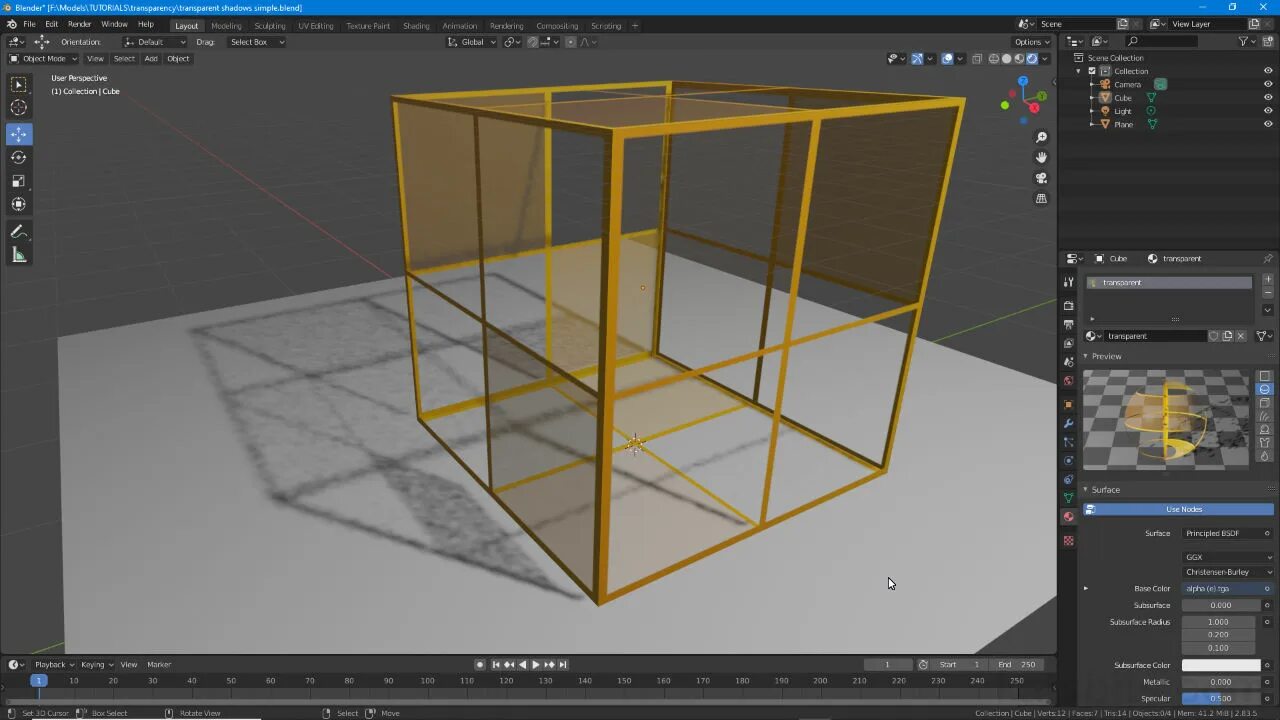Open the viewport Add menu

point(151,58)
